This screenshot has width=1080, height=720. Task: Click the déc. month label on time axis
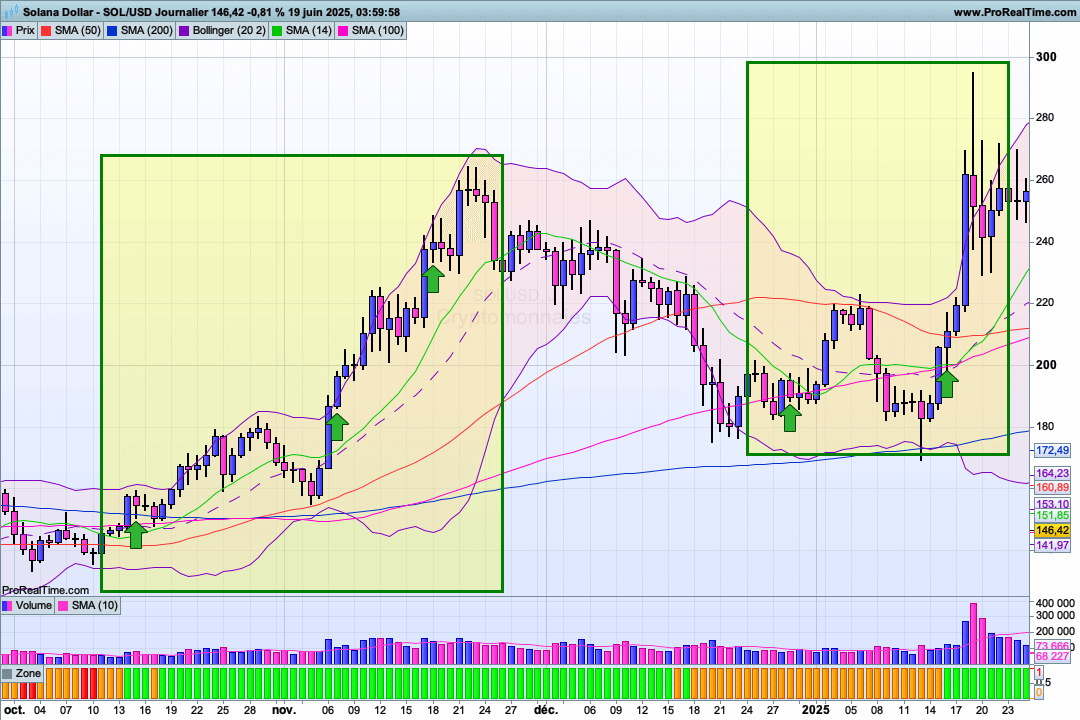coord(546,710)
